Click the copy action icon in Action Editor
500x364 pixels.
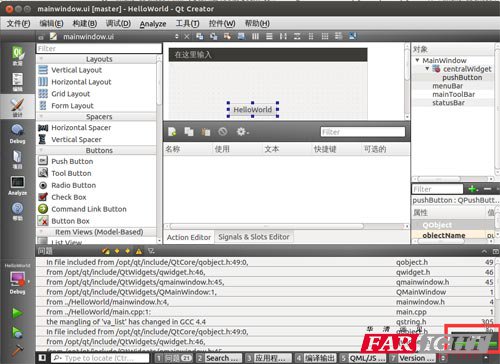189,132
